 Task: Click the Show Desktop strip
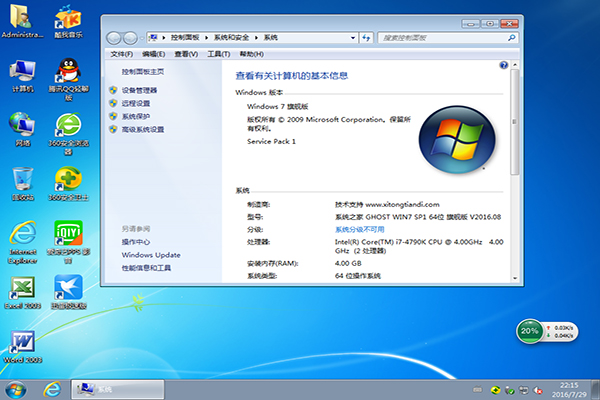pyautogui.click(x=595, y=390)
